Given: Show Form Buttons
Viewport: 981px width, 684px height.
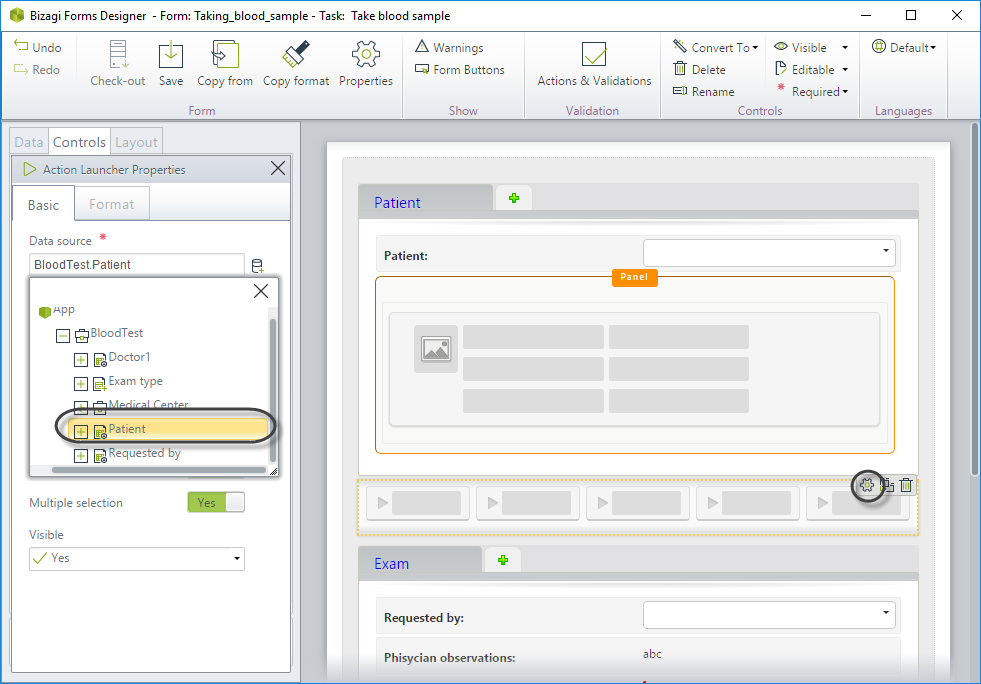Looking at the screenshot, I should [x=460, y=69].
